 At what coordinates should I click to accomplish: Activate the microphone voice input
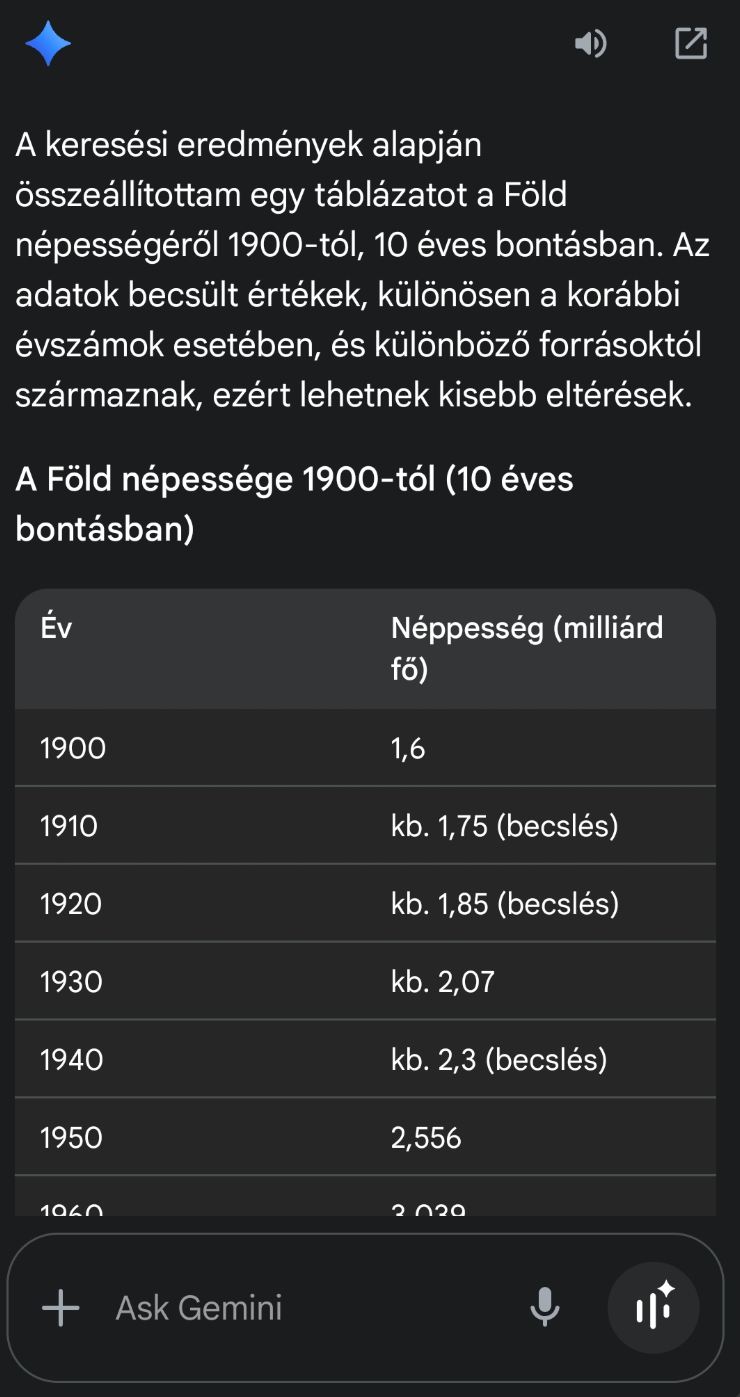545,1307
